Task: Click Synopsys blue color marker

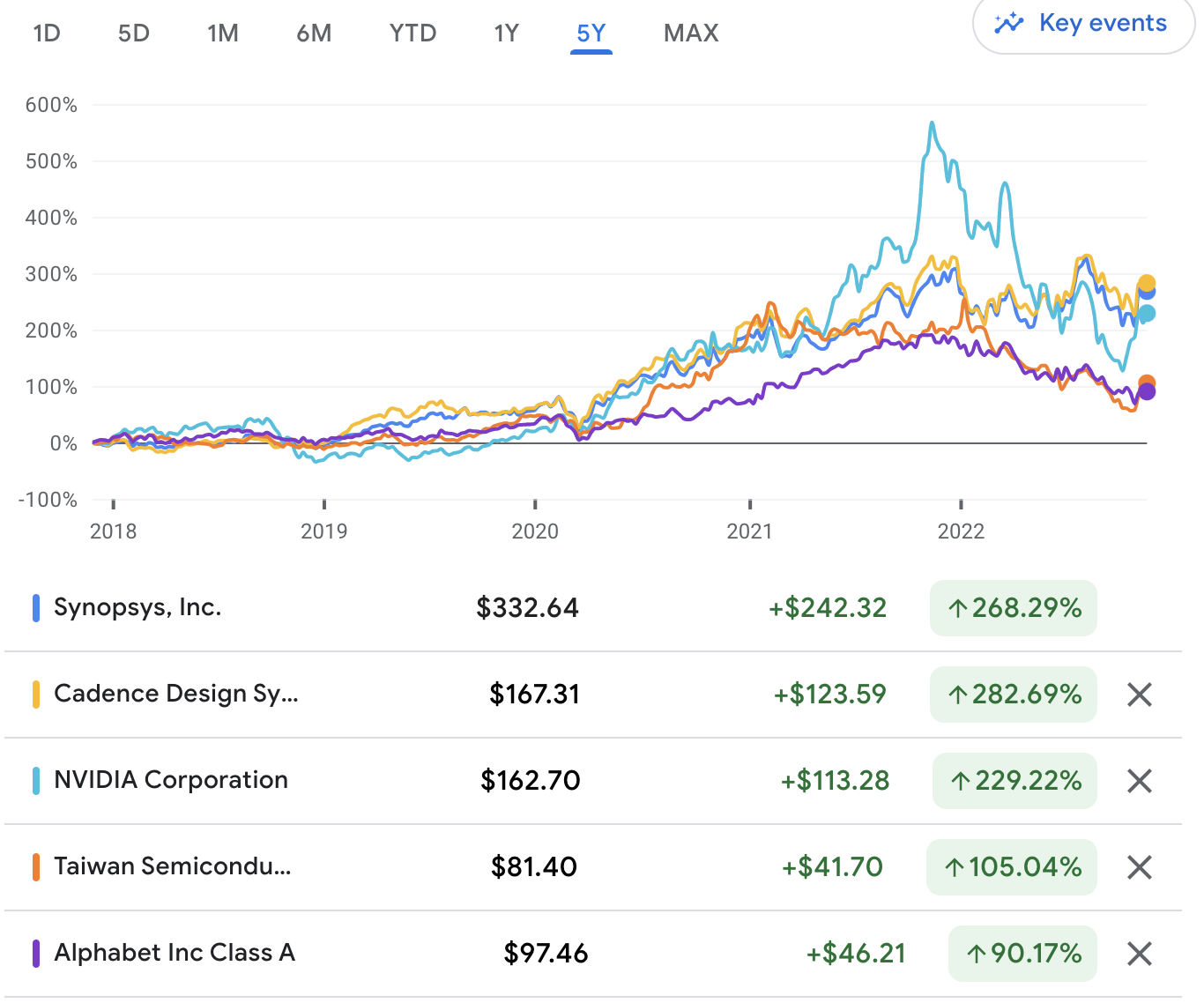Action: point(36,608)
